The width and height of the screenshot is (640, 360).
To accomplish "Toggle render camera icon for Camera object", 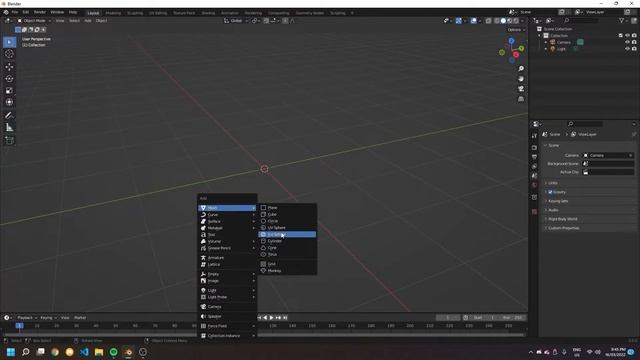I will click(634, 42).
